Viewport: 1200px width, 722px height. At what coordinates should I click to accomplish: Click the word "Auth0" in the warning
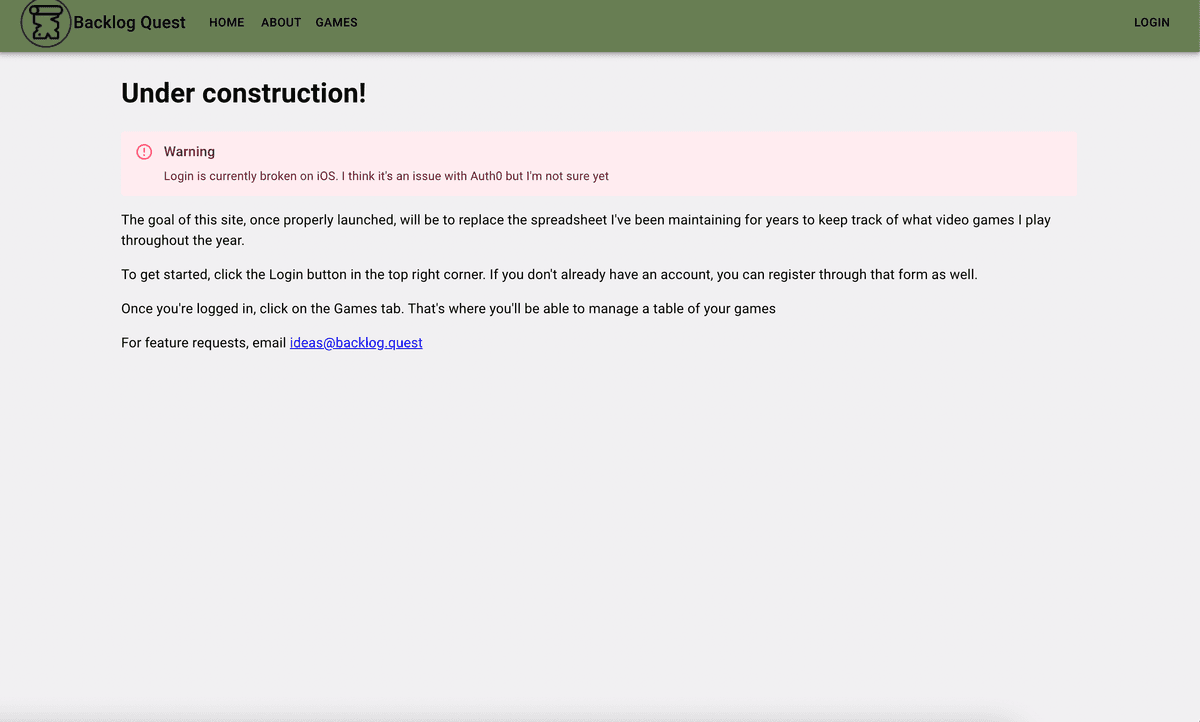486,176
